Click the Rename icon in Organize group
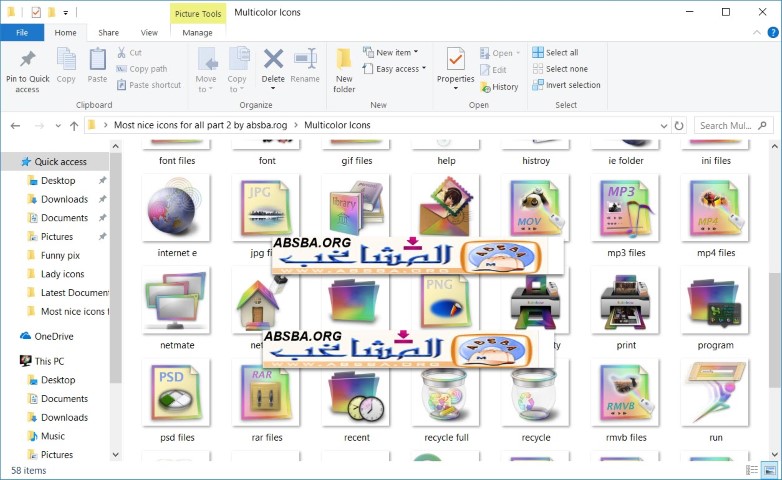 click(305, 59)
